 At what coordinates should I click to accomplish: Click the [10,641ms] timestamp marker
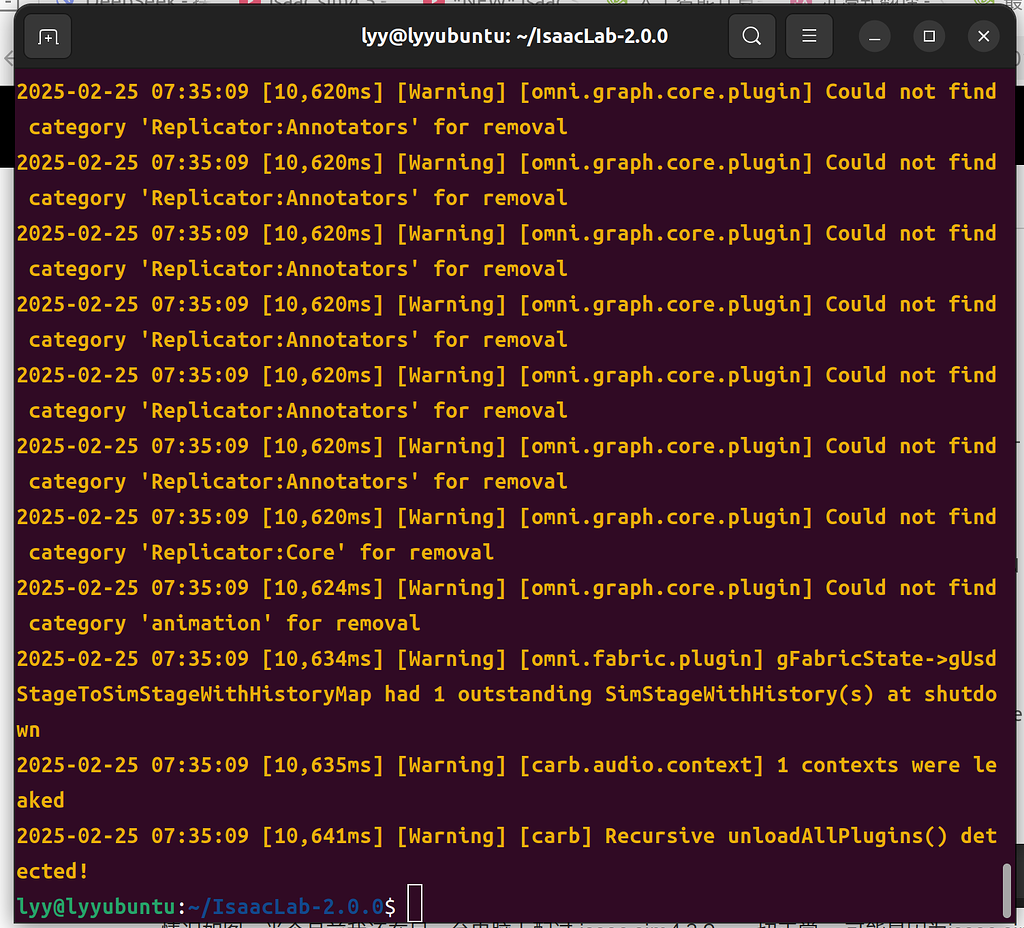pos(323,836)
